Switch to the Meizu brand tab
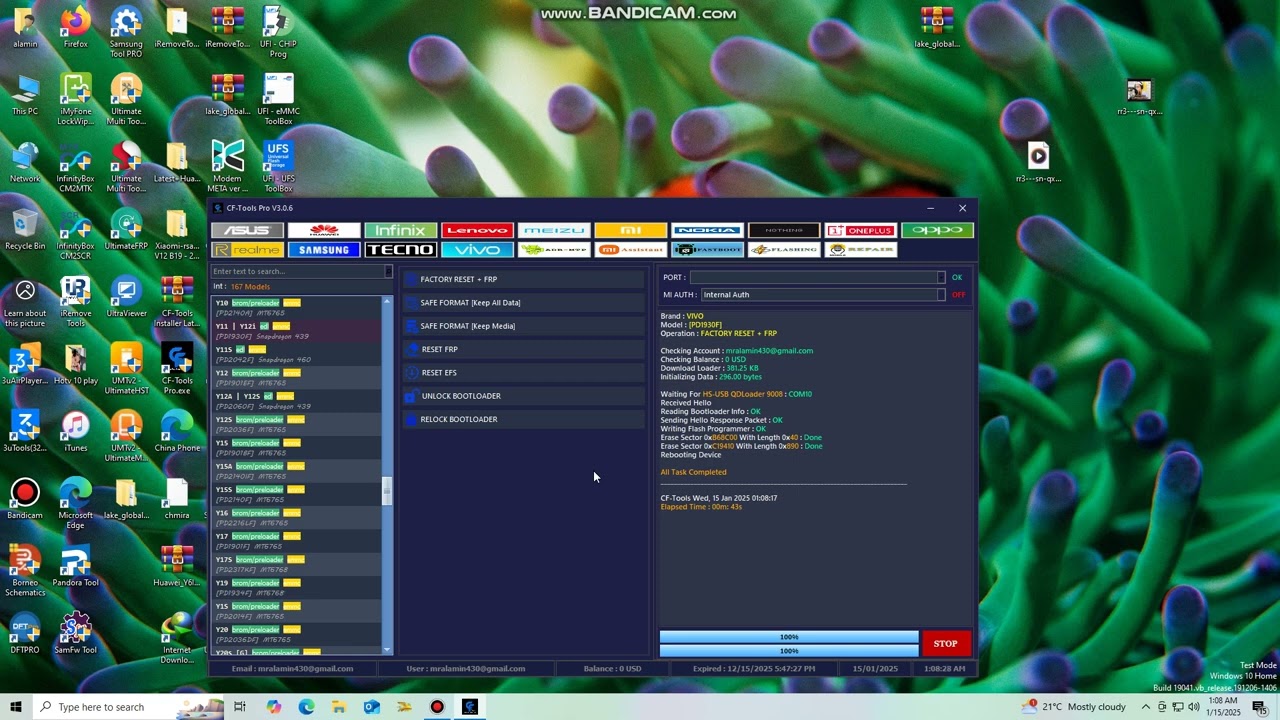 pos(554,230)
